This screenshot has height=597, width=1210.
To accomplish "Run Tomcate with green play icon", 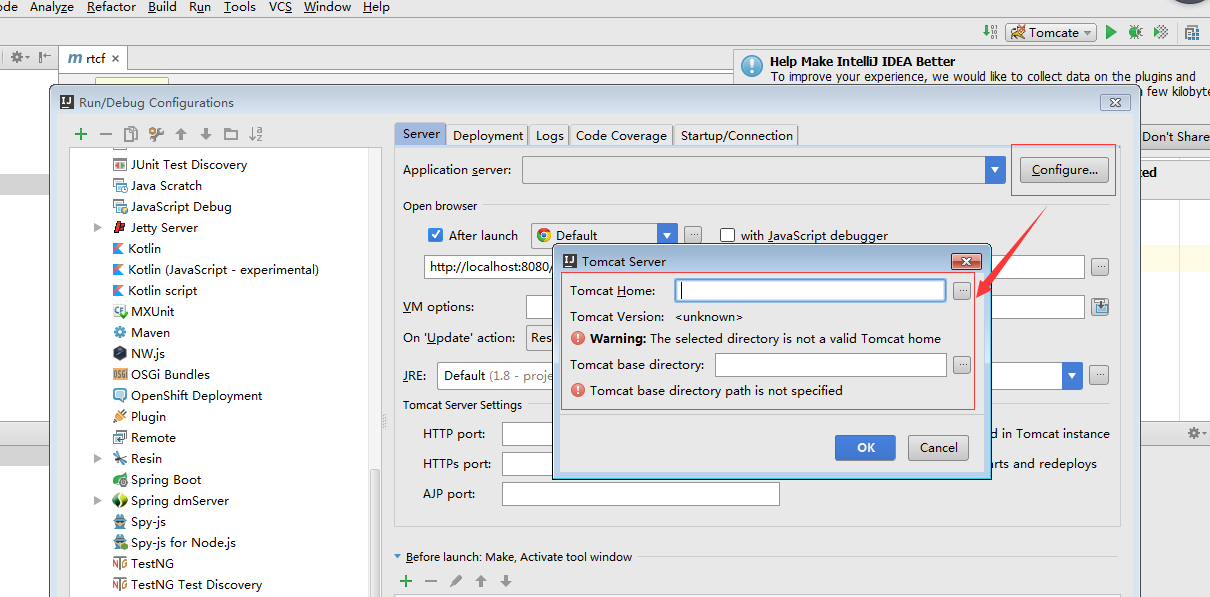I will 1111,32.
